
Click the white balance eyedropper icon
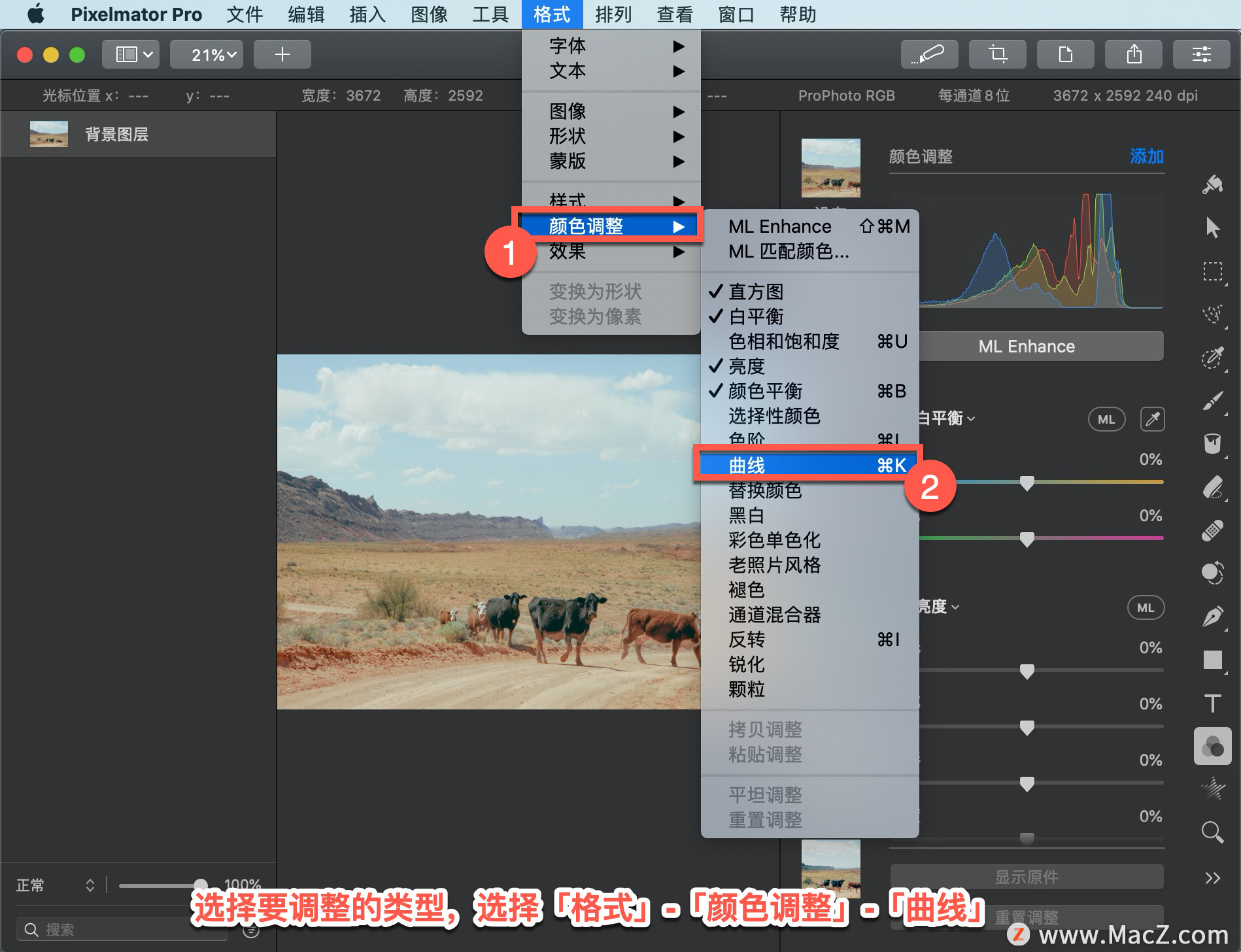point(1152,419)
